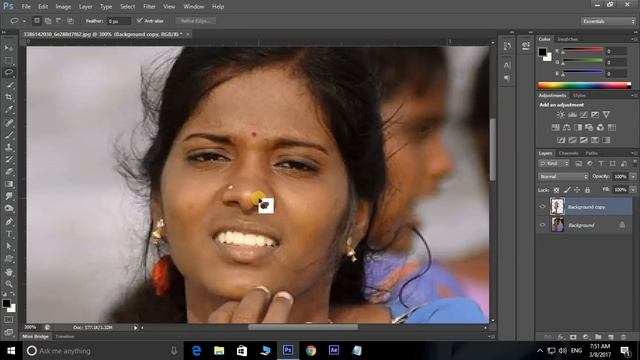Open the Lasso tool preset picker arrow
This screenshot has height=360, width=640.
coord(24,21)
